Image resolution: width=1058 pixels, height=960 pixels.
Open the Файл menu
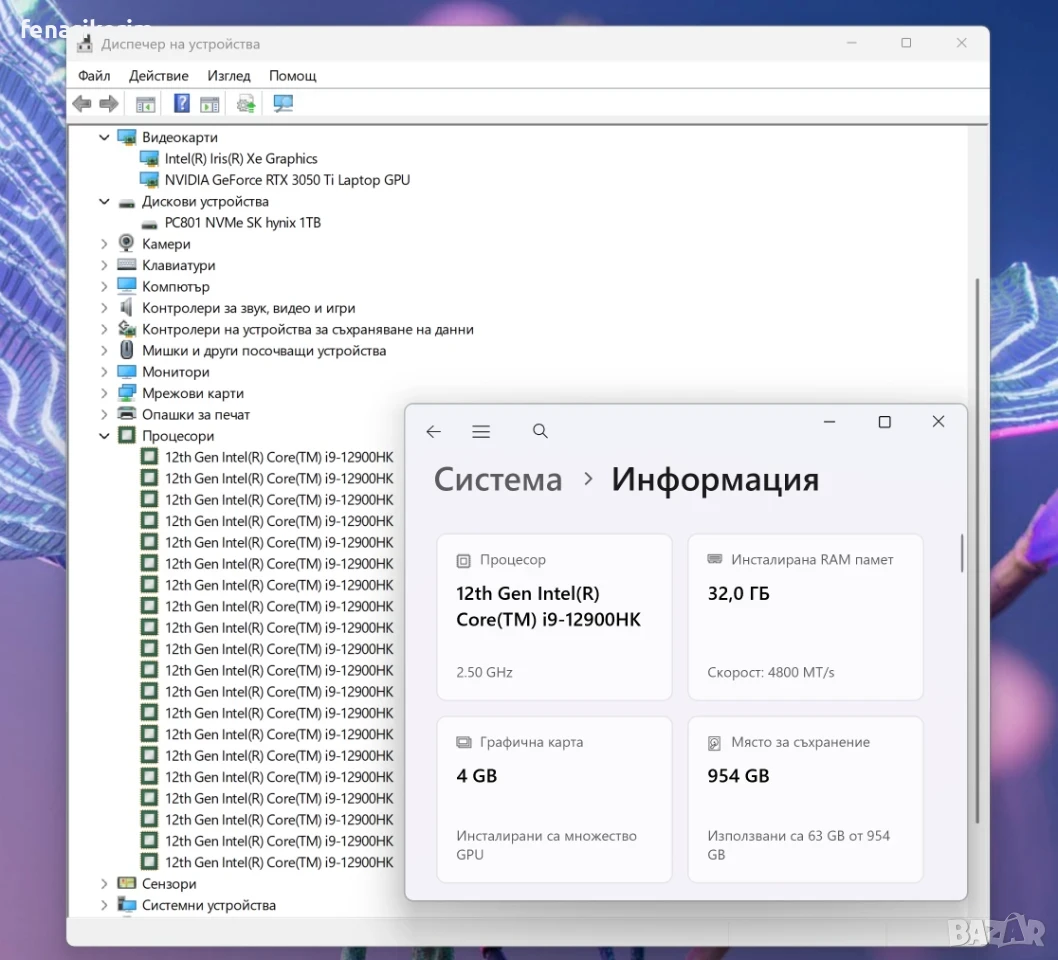tap(94, 76)
